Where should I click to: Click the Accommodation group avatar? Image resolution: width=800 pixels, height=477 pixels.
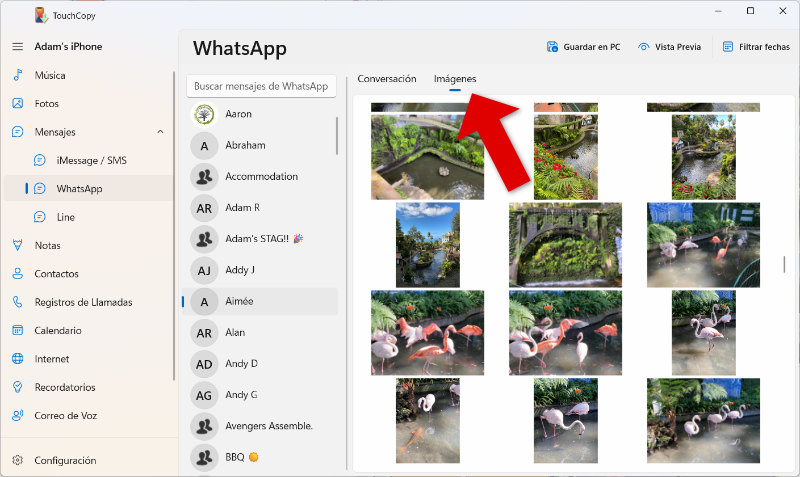click(x=204, y=177)
